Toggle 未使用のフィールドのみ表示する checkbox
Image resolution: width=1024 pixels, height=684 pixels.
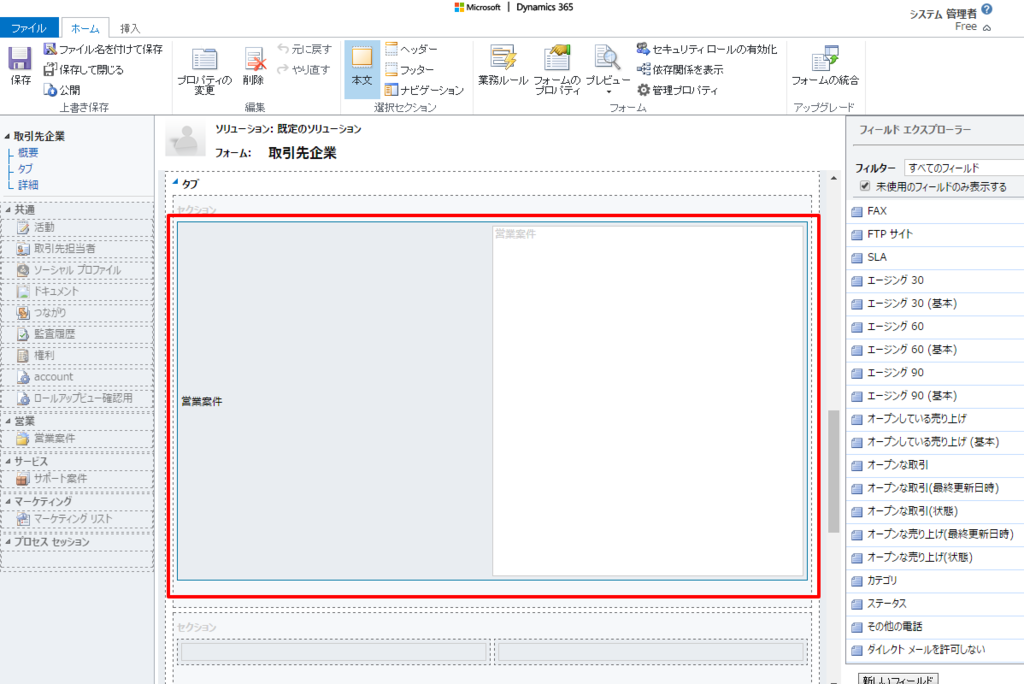[865, 186]
